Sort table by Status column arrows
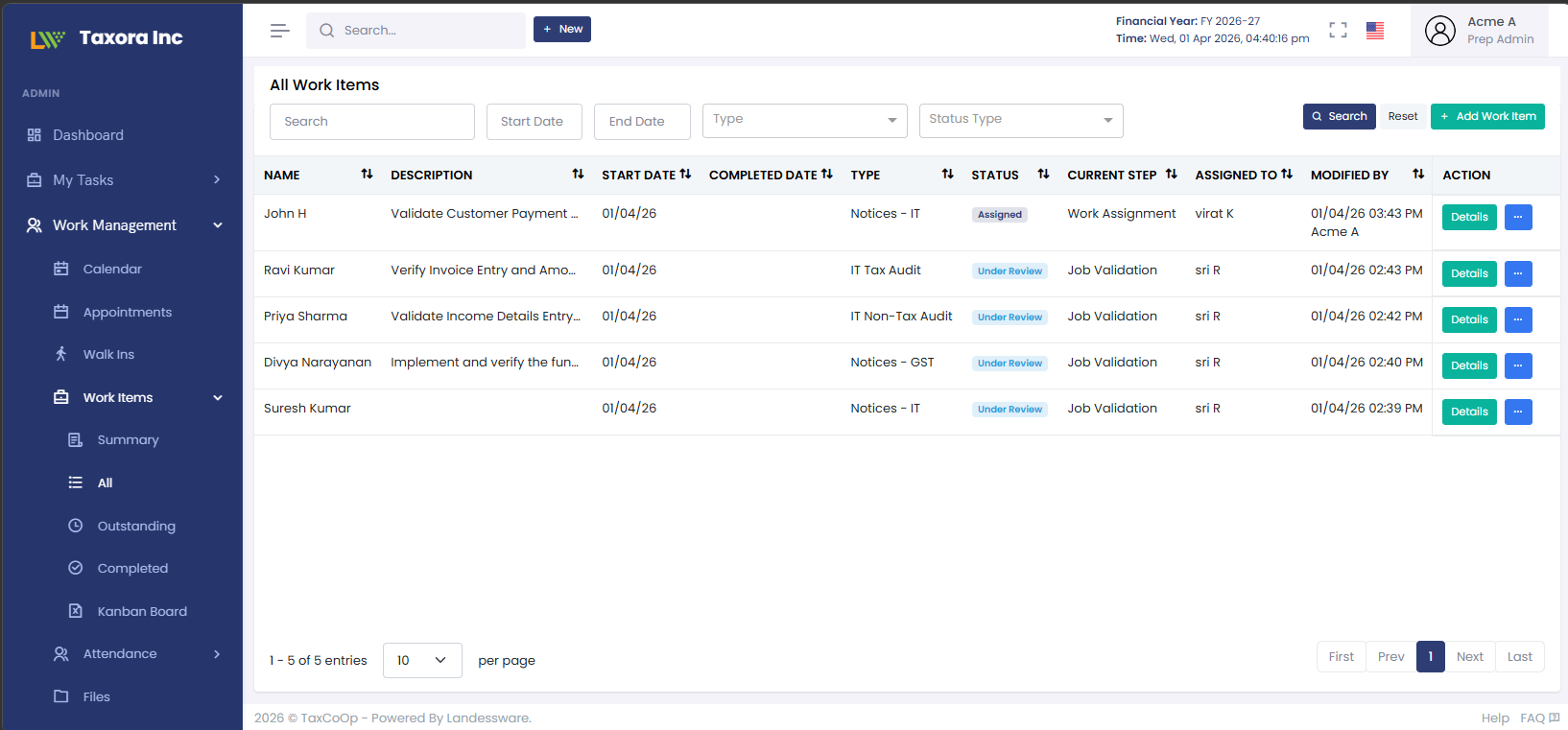Viewport: 1568px width, 730px height. 1044,174
